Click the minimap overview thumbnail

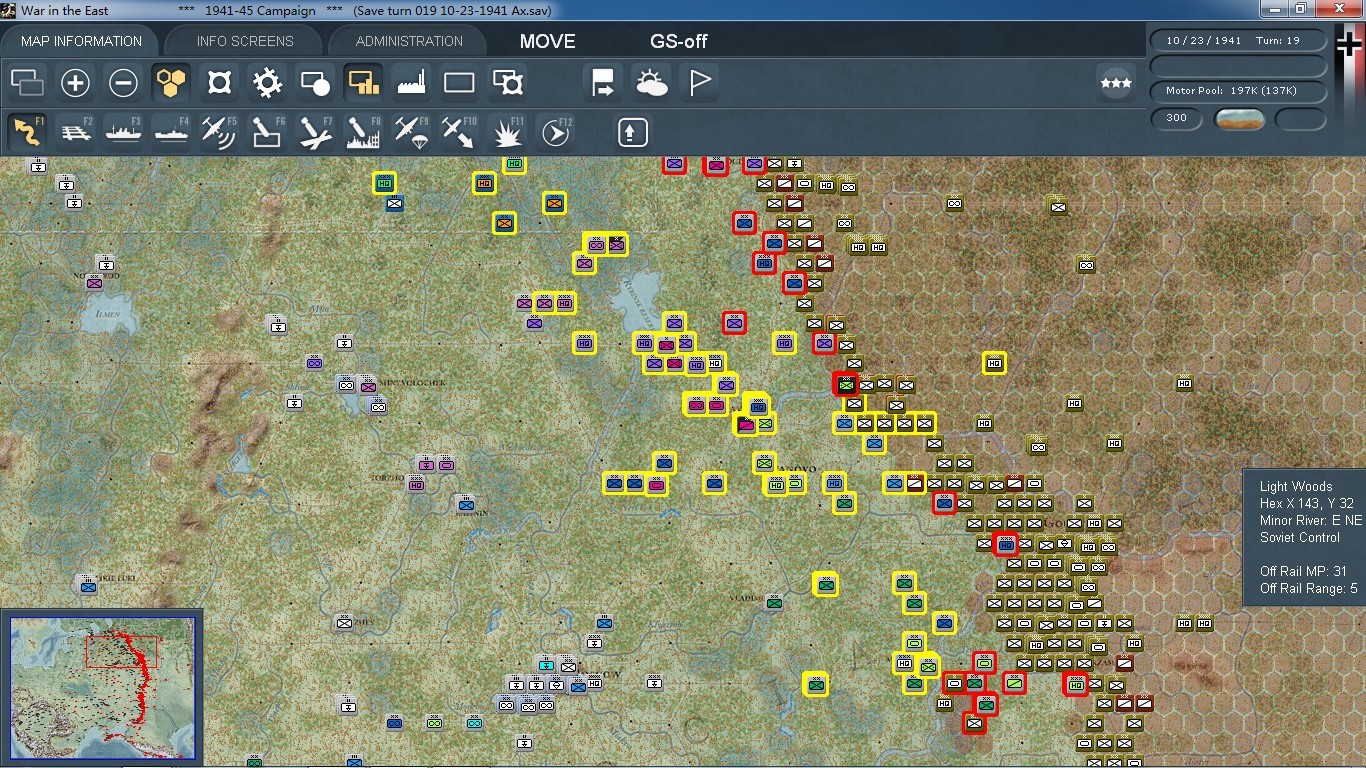(103, 688)
